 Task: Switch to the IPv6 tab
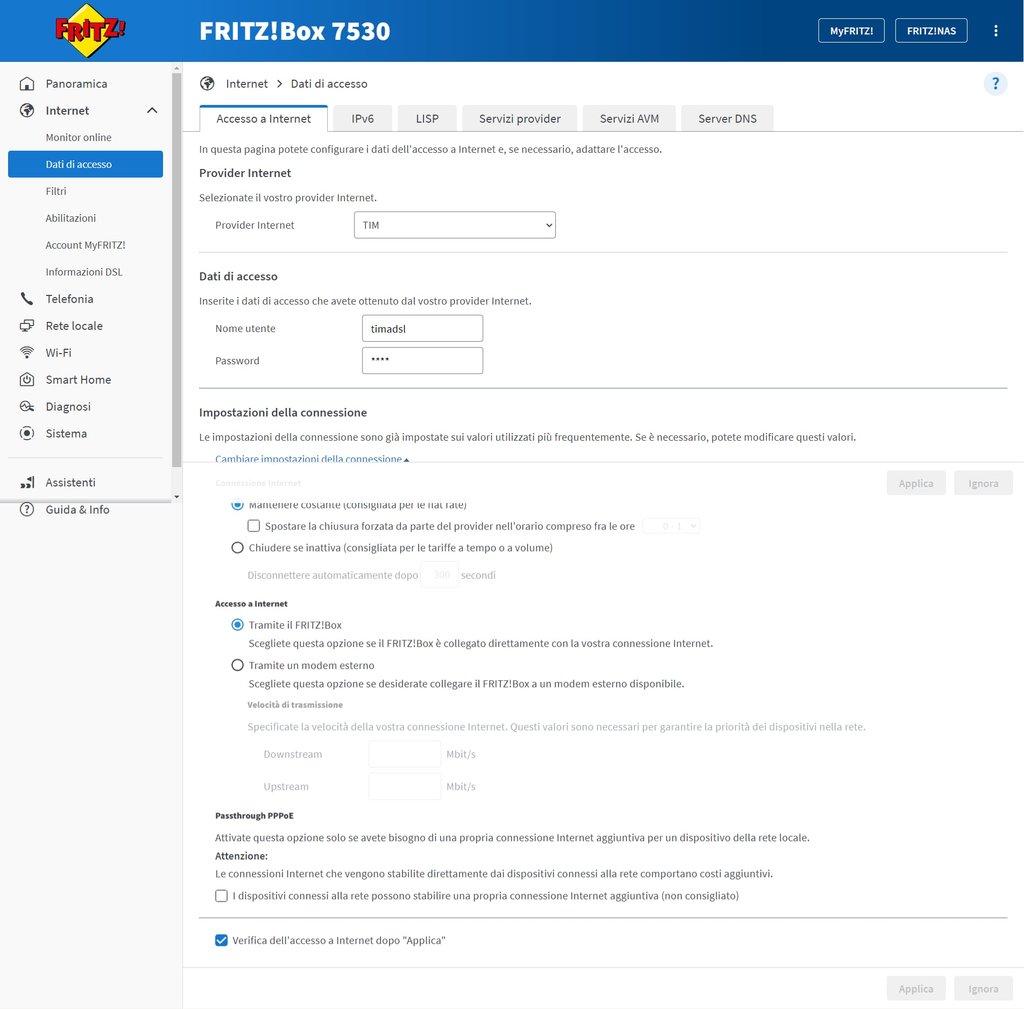pos(362,119)
